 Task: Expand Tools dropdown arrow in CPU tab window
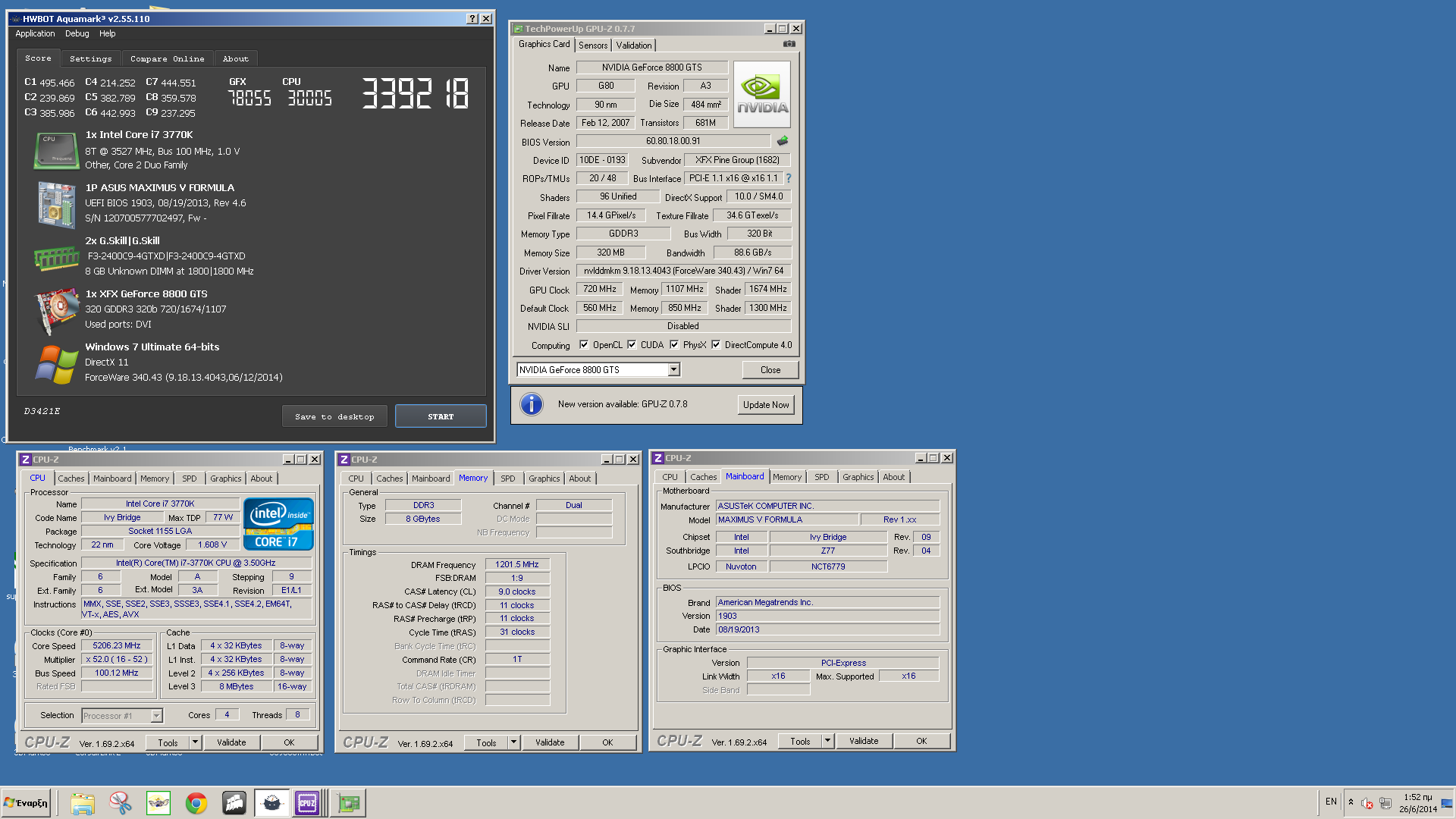195,742
